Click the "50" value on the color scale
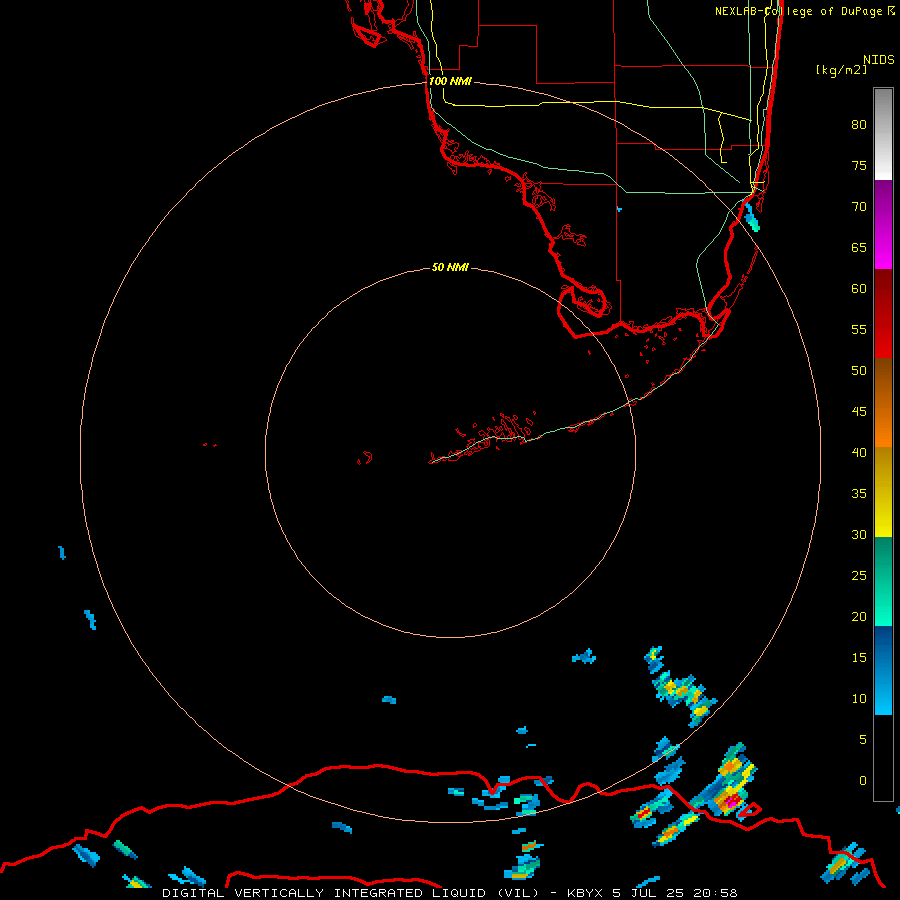The width and height of the screenshot is (900, 900). tap(859, 370)
